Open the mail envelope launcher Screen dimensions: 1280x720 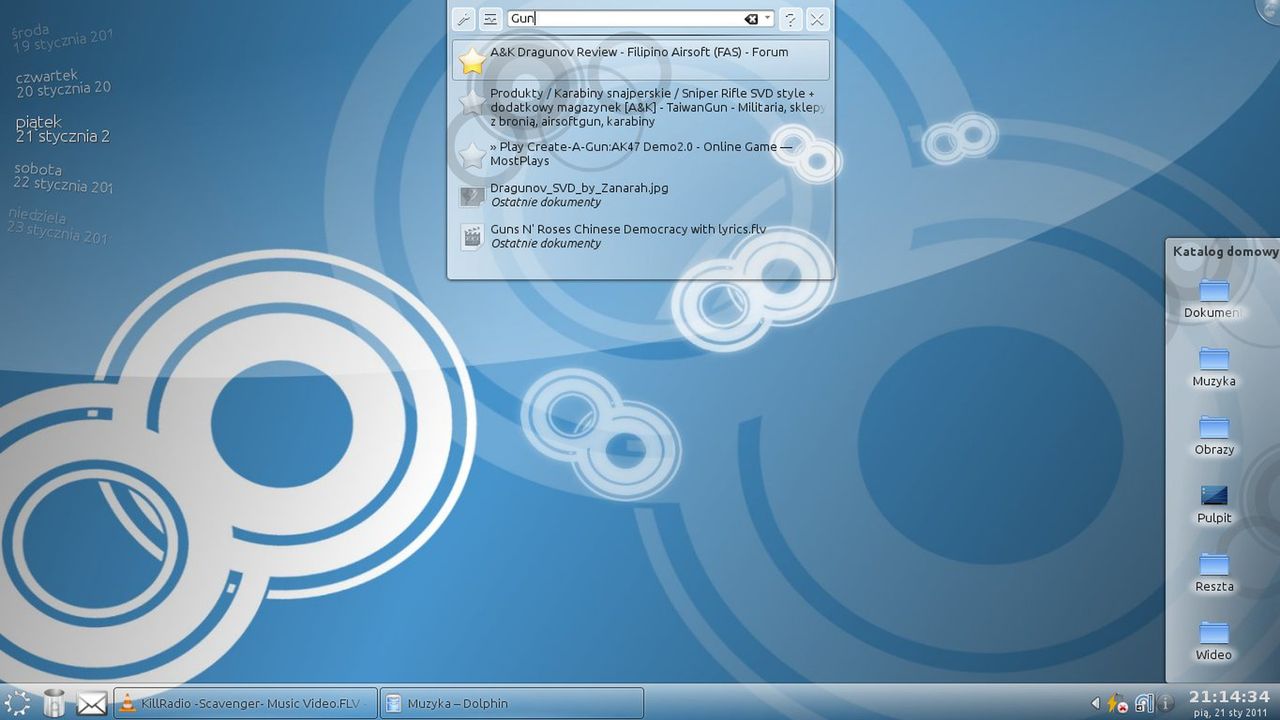coord(92,704)
